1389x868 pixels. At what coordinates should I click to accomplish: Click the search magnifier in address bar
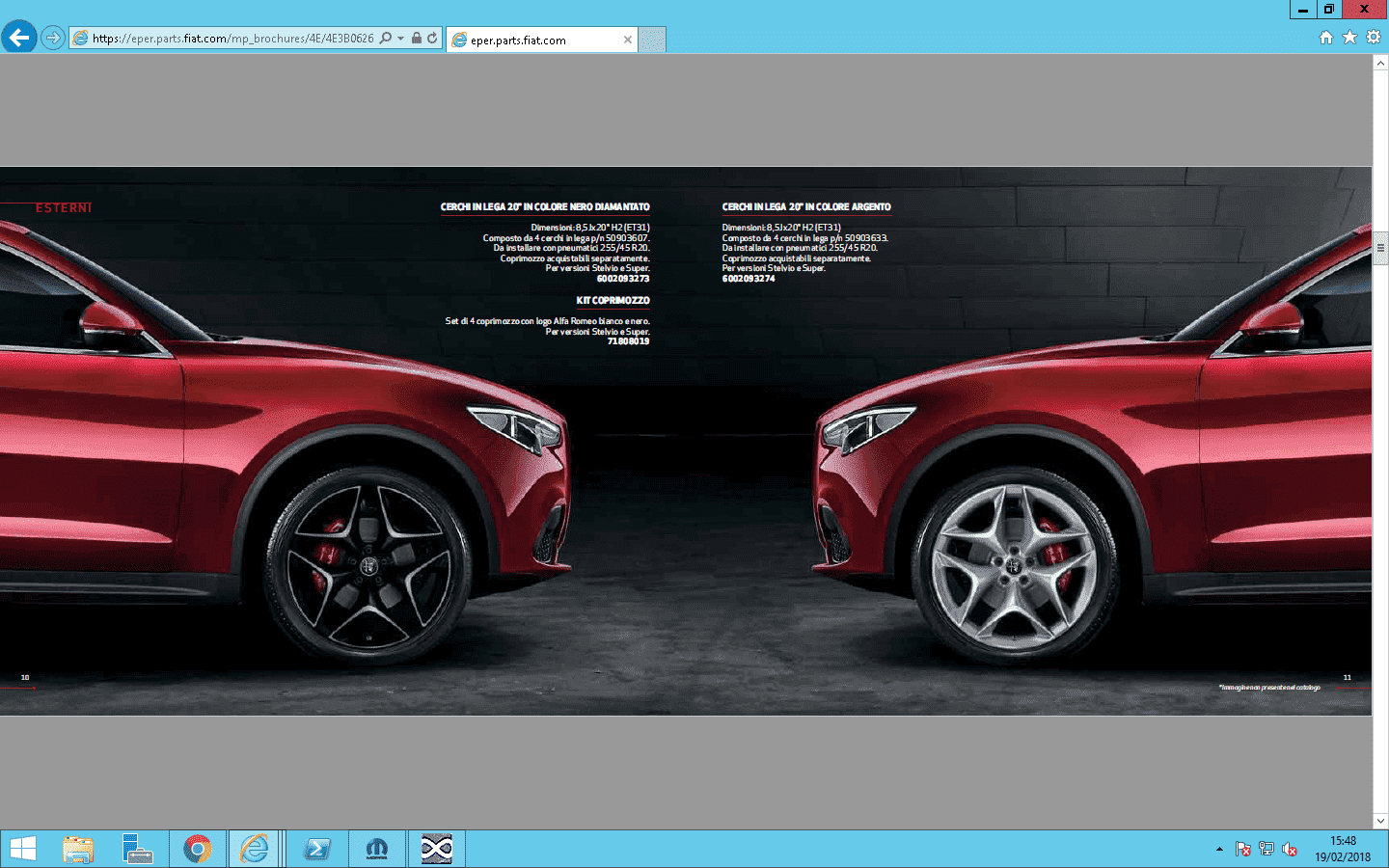tap(386, 39)
